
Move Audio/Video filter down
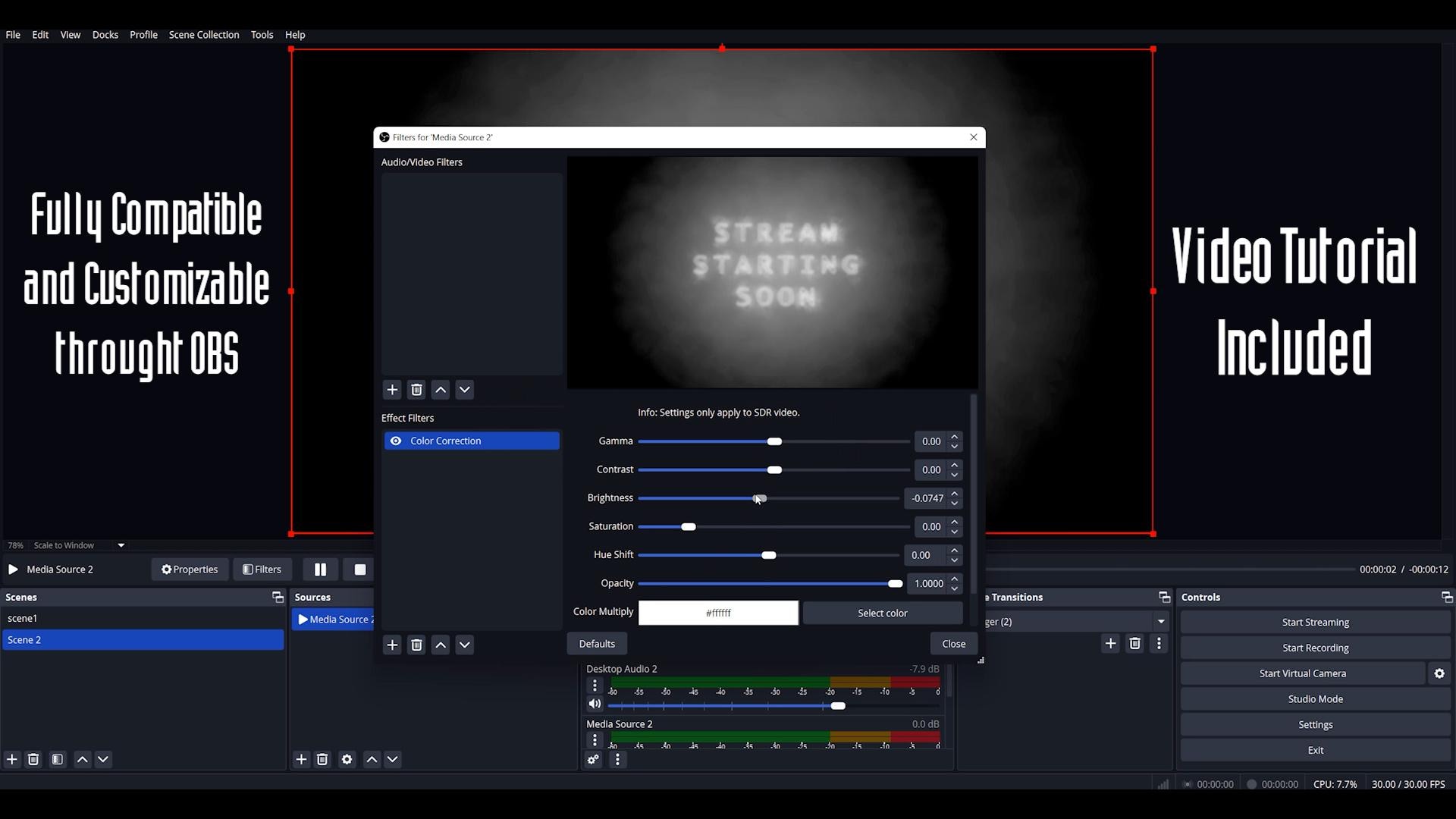pos(465,390)
